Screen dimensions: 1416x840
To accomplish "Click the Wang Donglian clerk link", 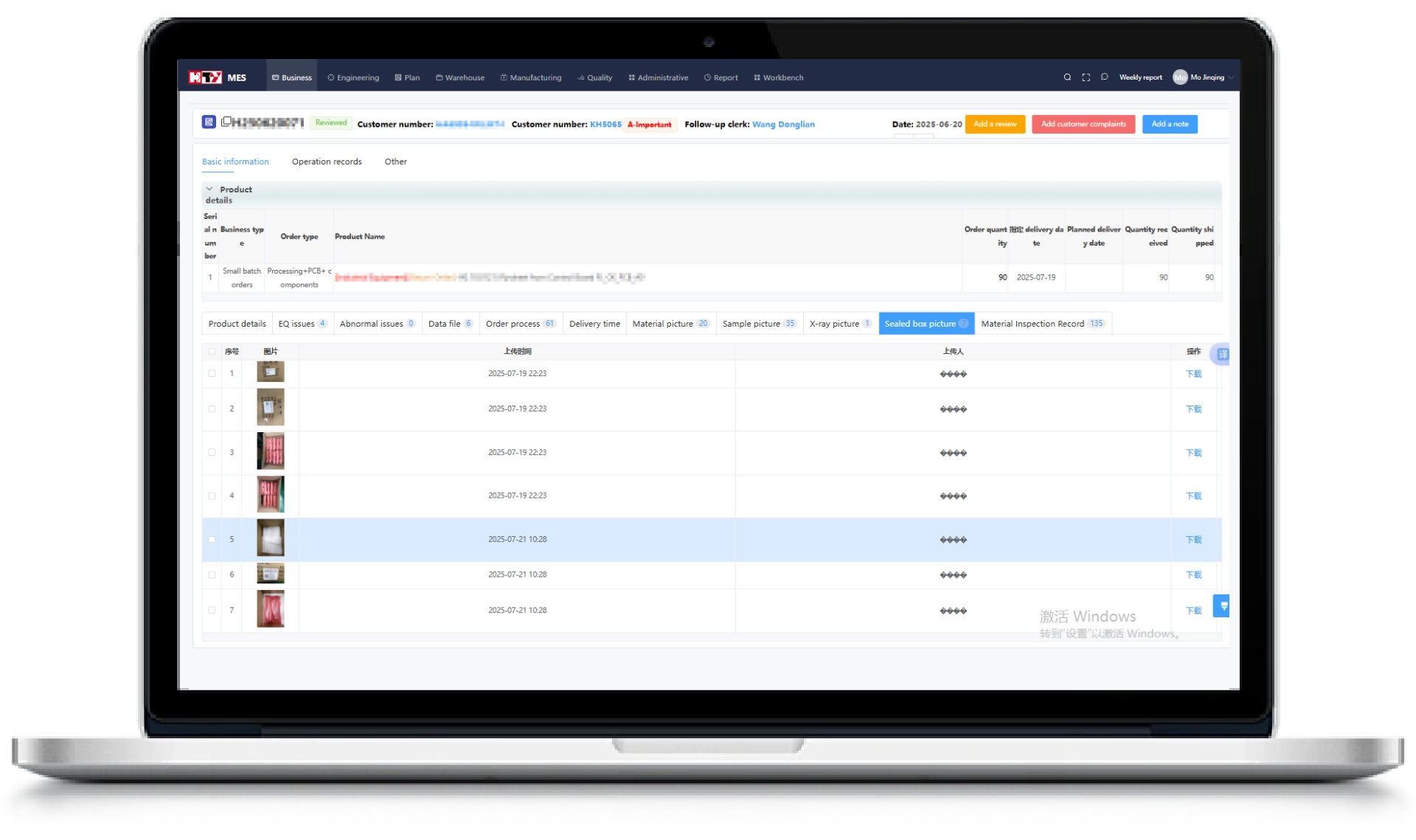I will [x=783, y=125].
